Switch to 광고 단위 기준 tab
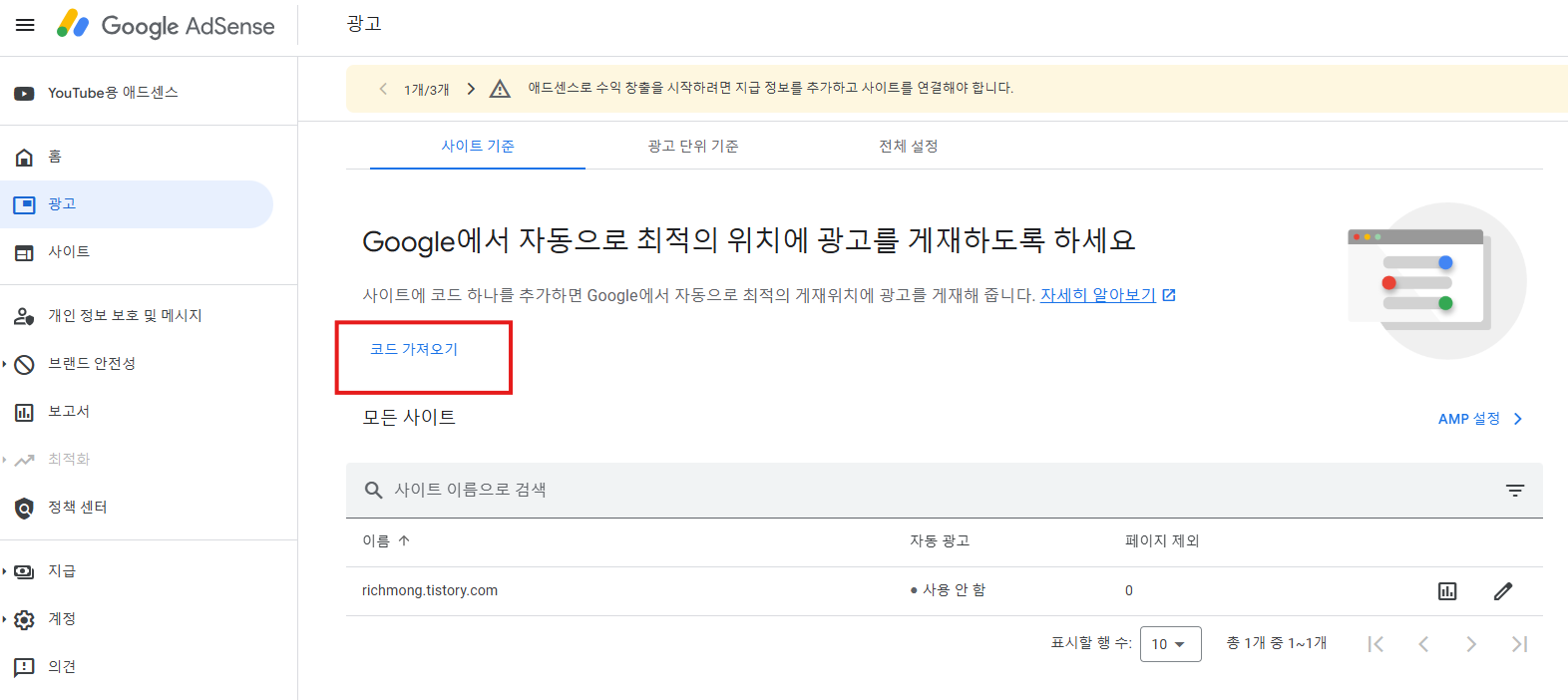 (x=693, y=147)
